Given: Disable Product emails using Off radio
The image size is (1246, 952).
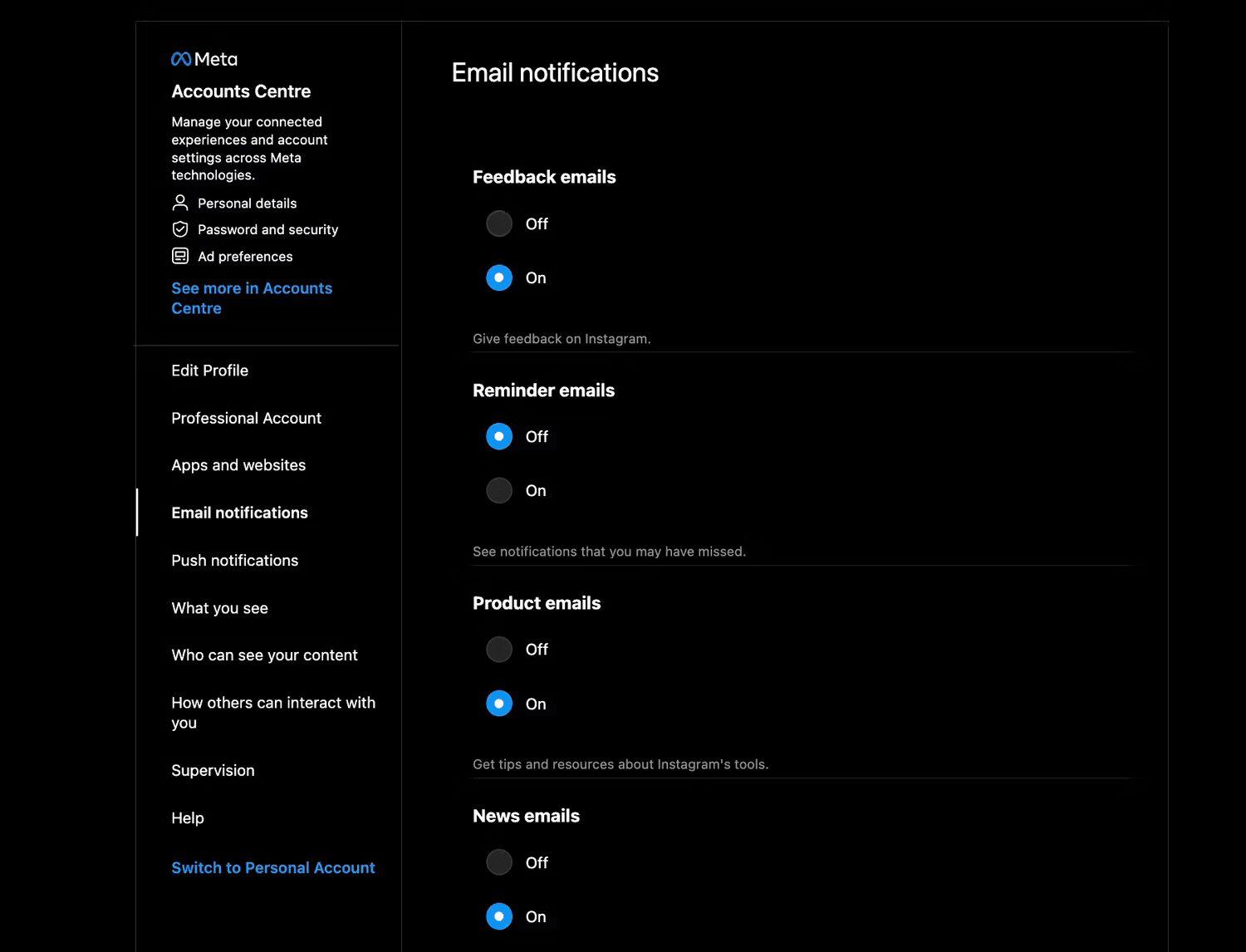Looking at the screenshot, I should coord(499,649).
